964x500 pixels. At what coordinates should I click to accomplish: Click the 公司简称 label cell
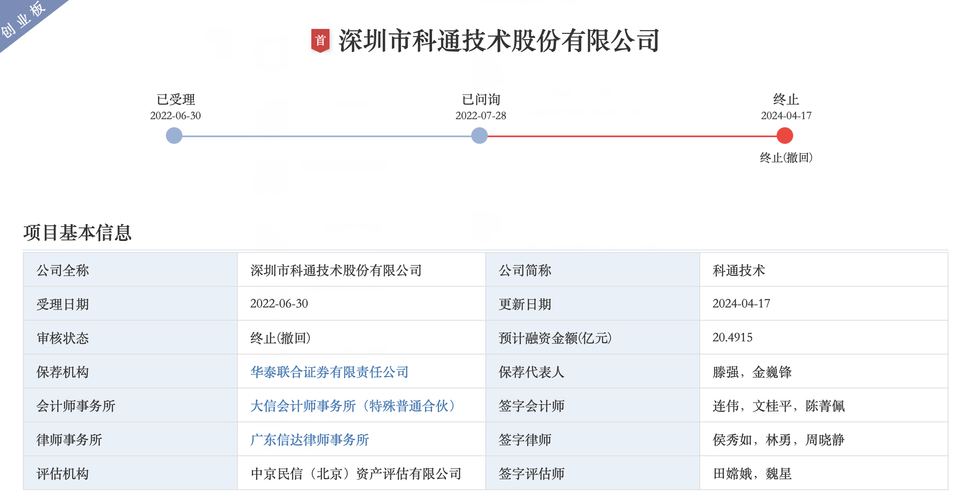click(x=593, y=270)
